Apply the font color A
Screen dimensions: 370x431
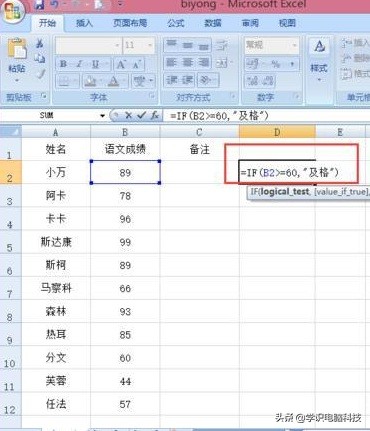114,81
